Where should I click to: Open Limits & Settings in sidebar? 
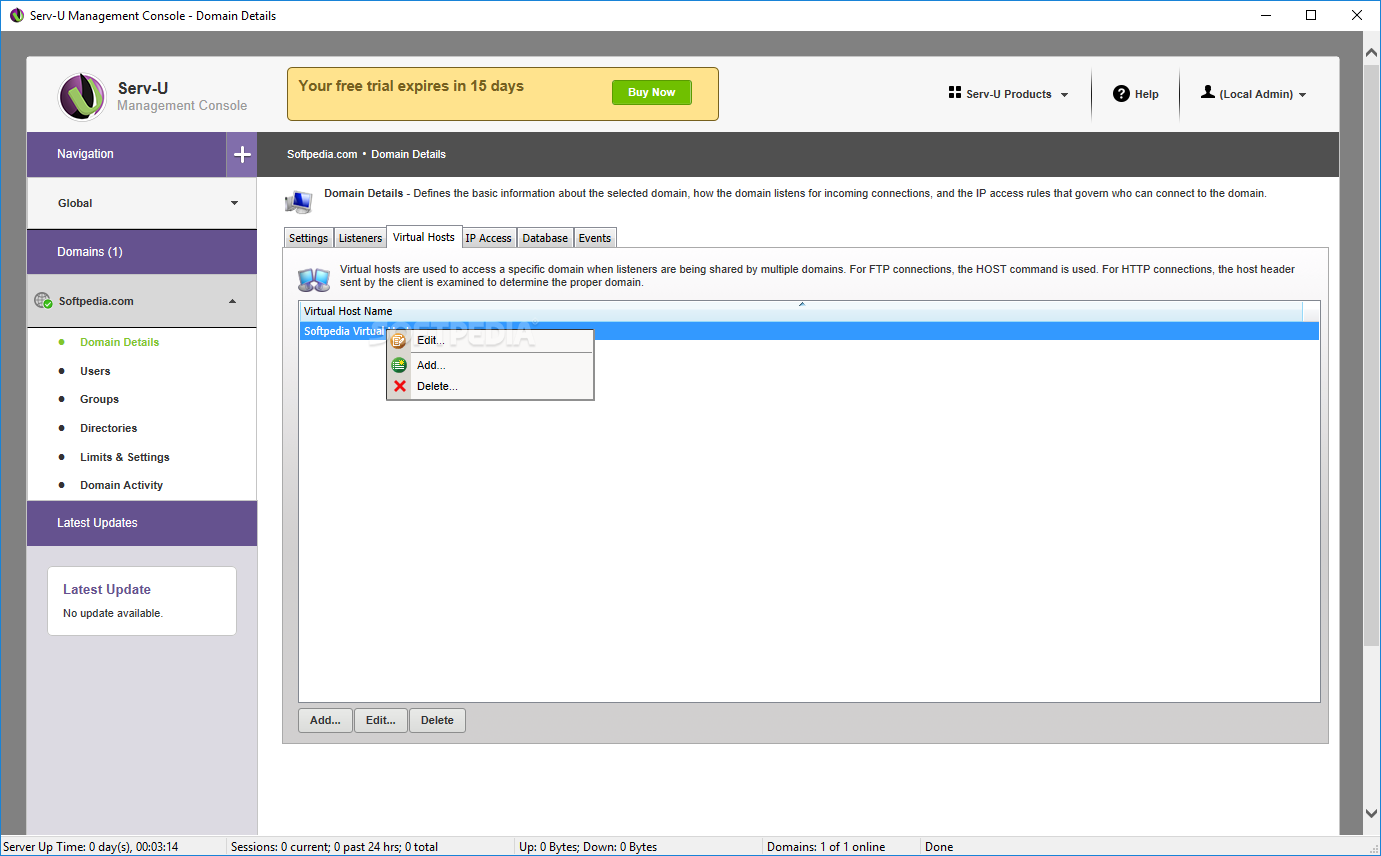125,457
